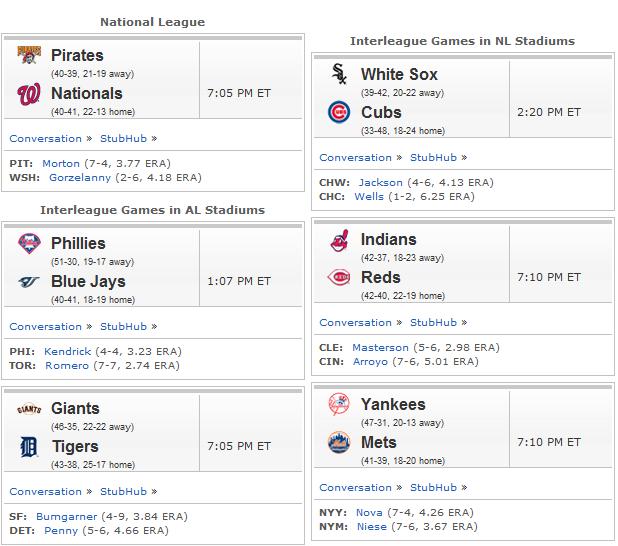Screen dimensions: 618x546
Task: Click the Pirates team logo
Action: [x=29, y=55]
